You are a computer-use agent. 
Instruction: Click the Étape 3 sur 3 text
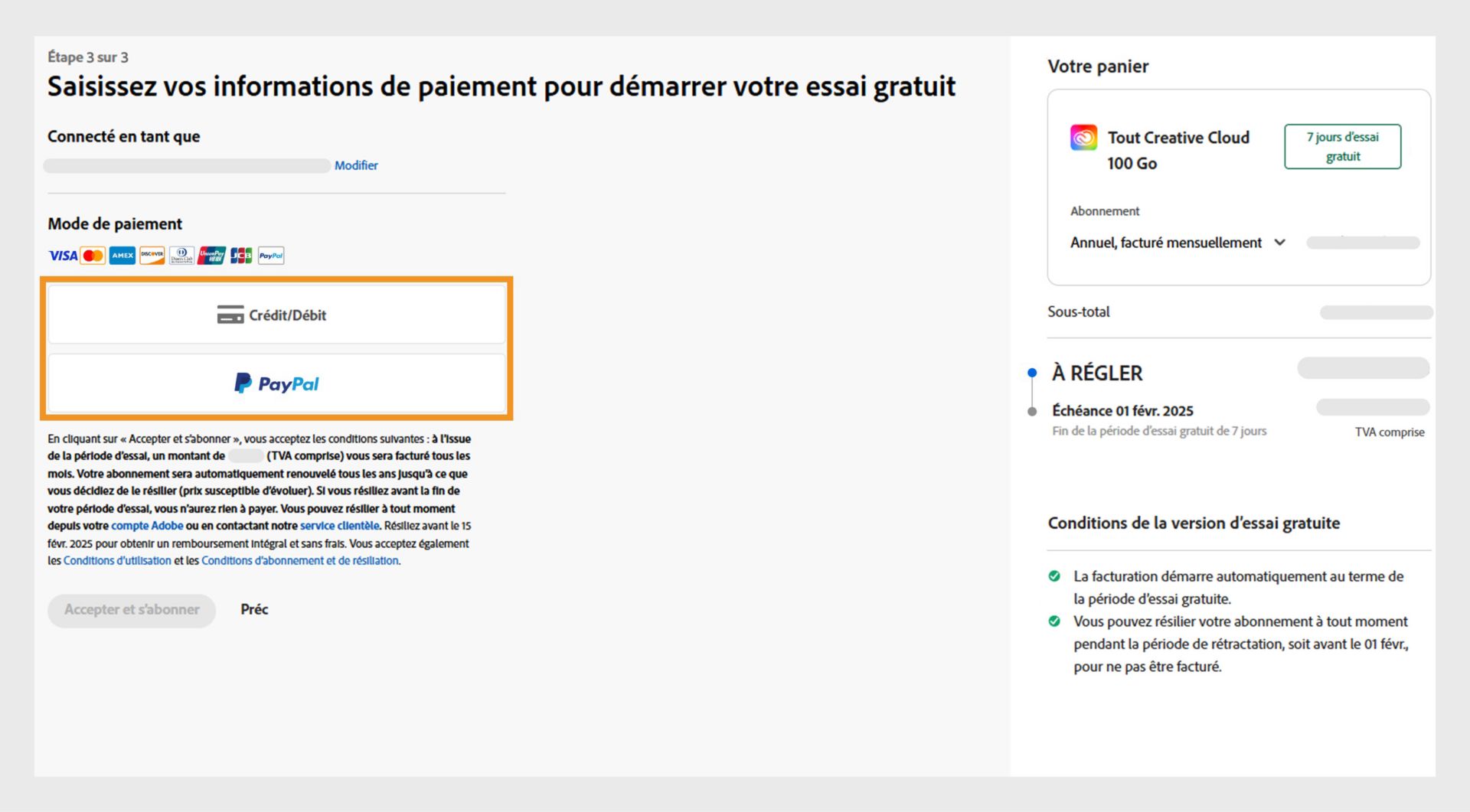point(88,57)
